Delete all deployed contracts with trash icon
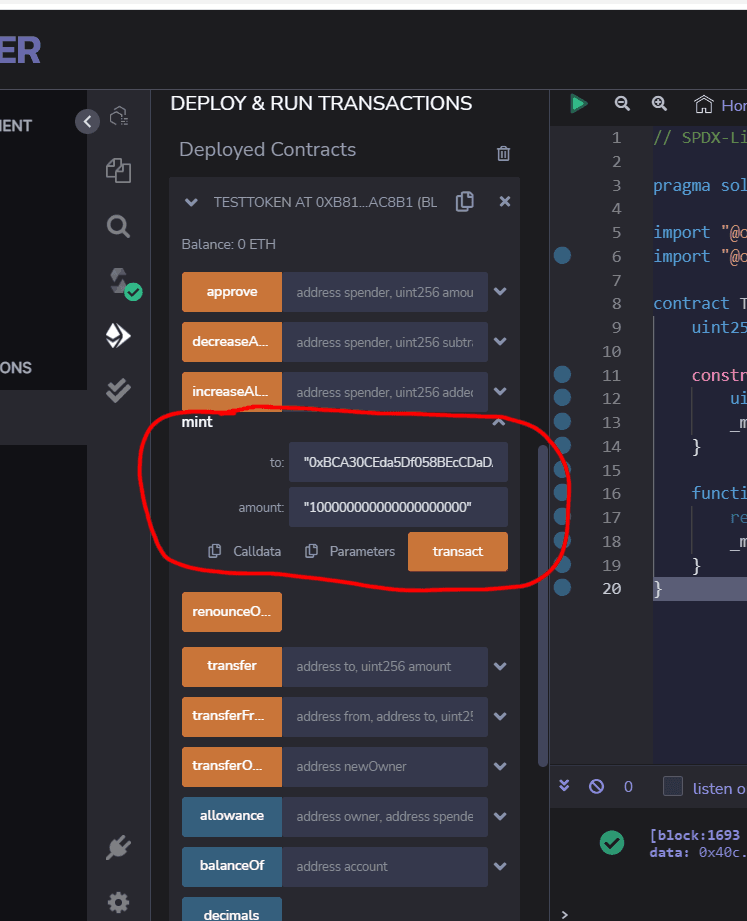The image size is (747, 921). 503,153
